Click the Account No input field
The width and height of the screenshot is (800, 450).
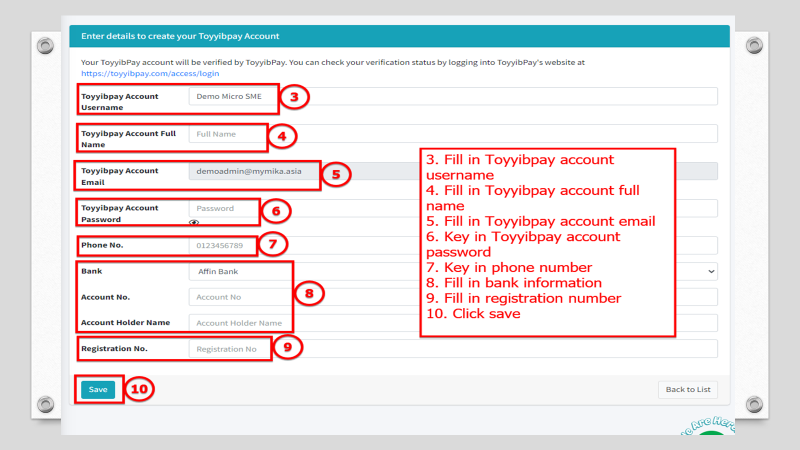453,297
